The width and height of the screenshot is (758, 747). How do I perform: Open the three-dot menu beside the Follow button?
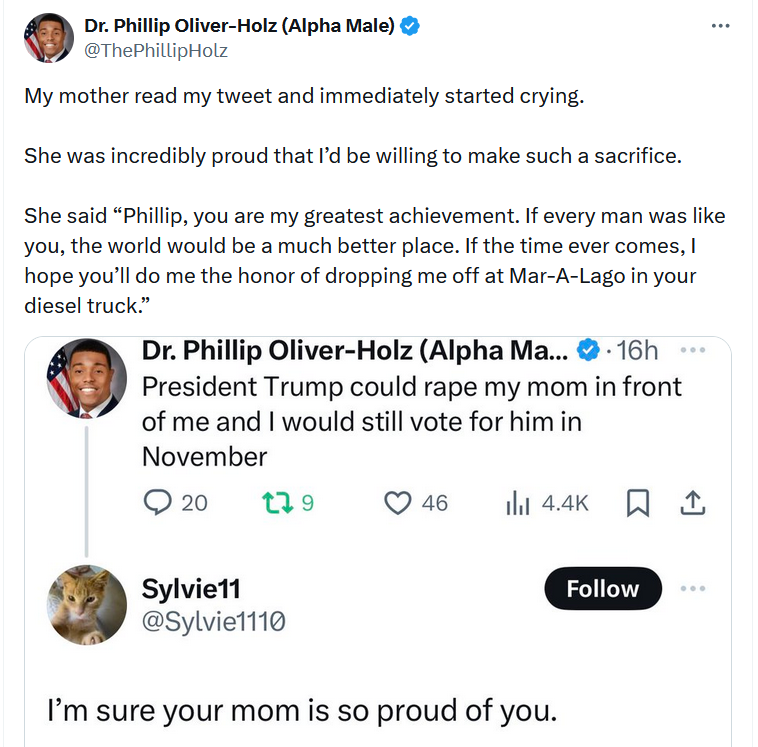[692, 589]
